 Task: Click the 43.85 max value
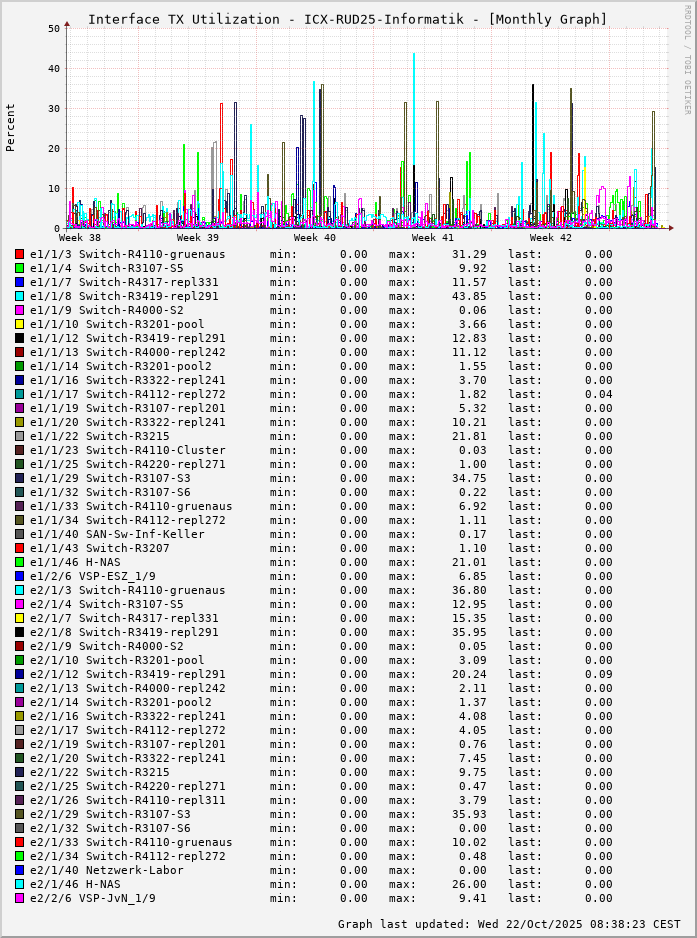pyautogui.click(x=469, y=296)
